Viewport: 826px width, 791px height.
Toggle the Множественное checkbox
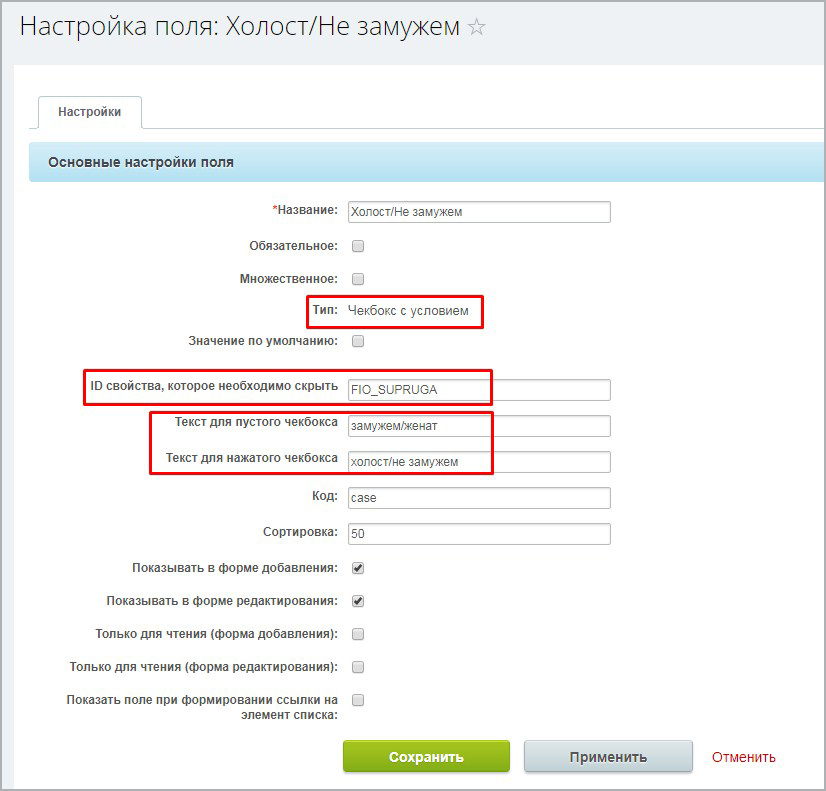coord(358,279)
